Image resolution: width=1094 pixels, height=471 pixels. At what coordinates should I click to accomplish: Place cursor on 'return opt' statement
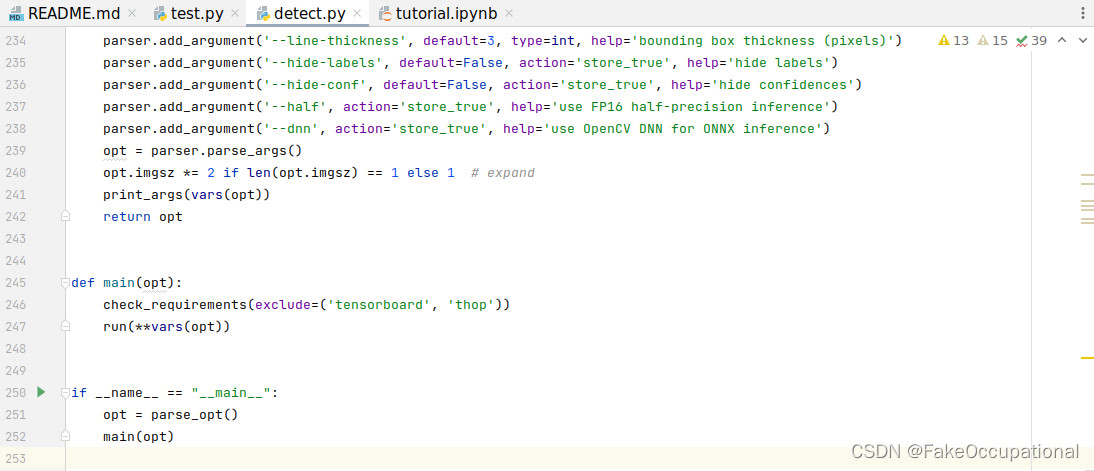point(142,216)
